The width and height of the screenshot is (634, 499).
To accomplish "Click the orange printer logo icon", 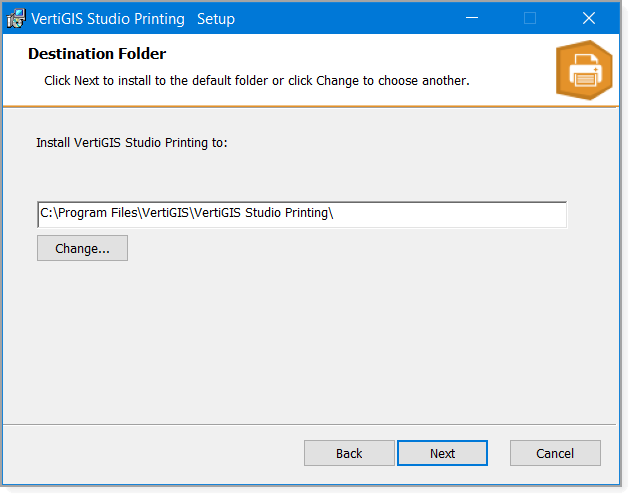I will click(x=584, y=70).
